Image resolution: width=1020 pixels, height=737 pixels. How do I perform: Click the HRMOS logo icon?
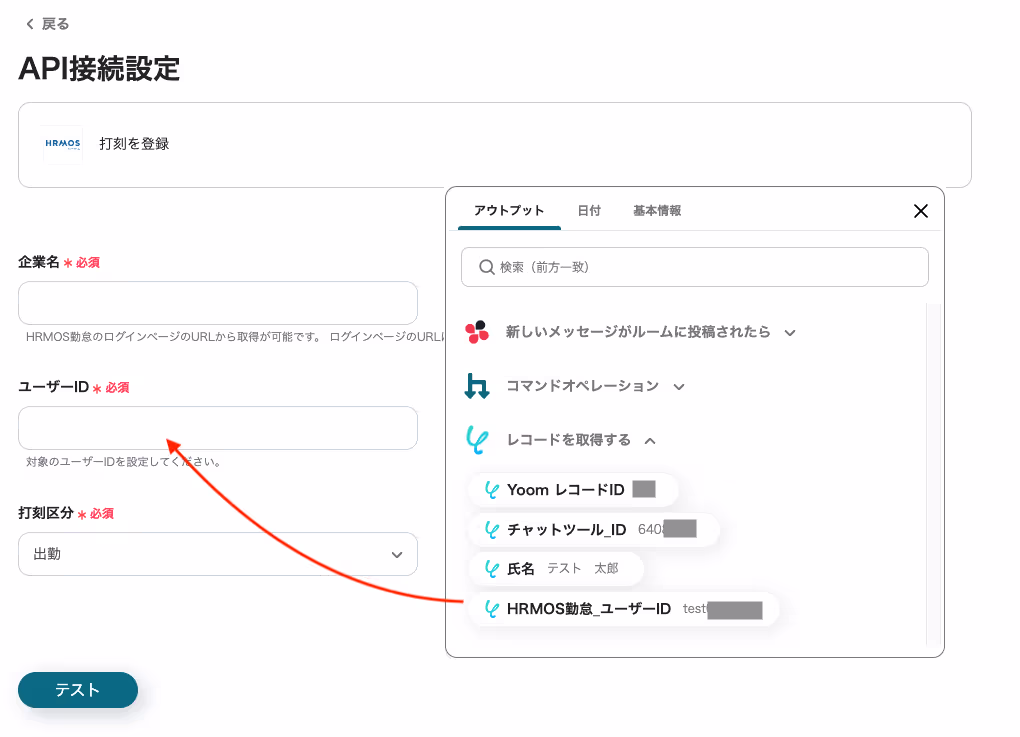point(62,144)
